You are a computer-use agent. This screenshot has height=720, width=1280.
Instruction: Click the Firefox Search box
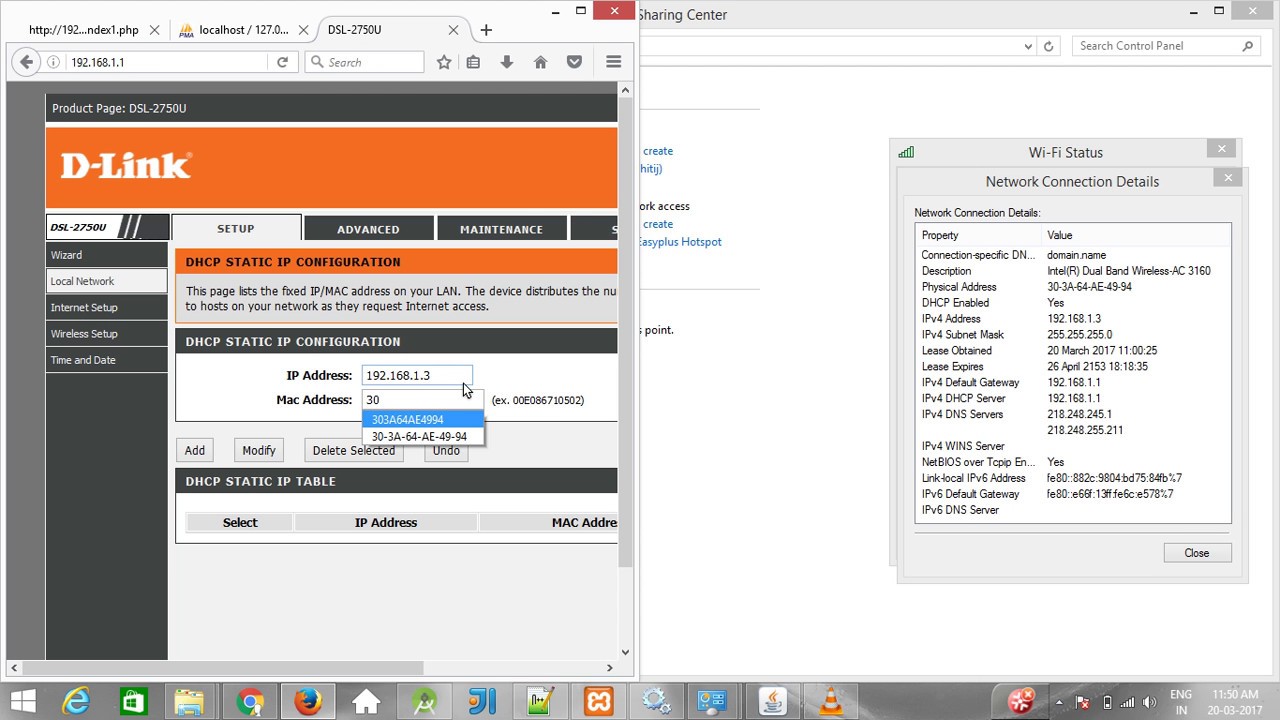(364, 62)
